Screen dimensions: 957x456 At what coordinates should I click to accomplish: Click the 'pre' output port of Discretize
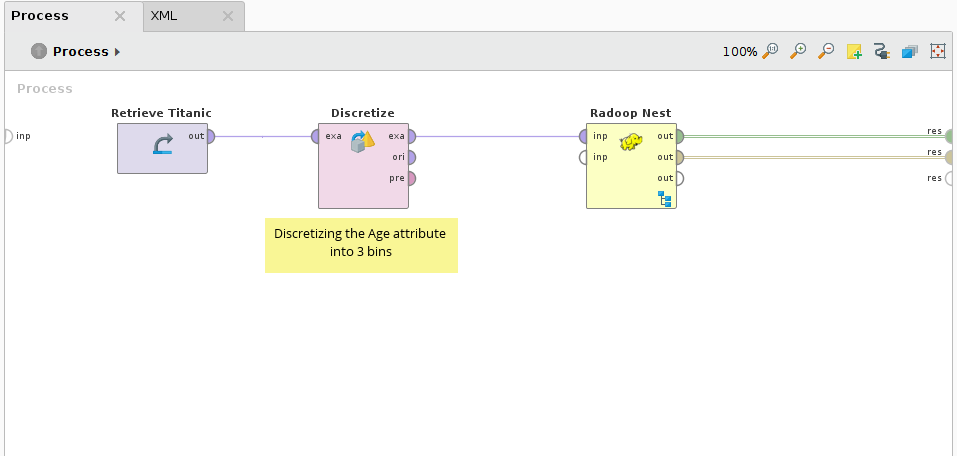411,178
